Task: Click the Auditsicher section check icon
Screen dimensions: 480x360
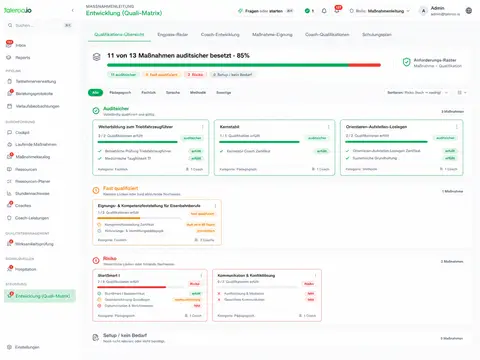Action: tap(96, 111)
